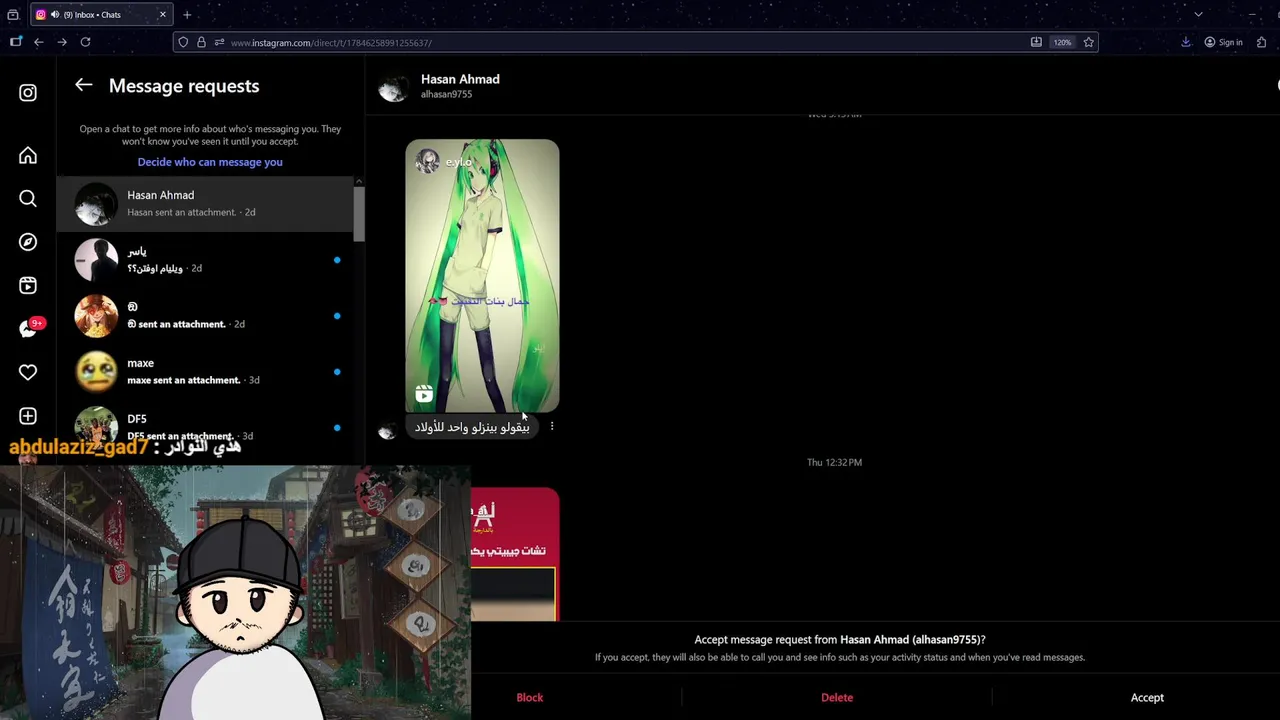1280x720 pixels.
Task: Bookmark this page with the star icon
Action: 1087,42
